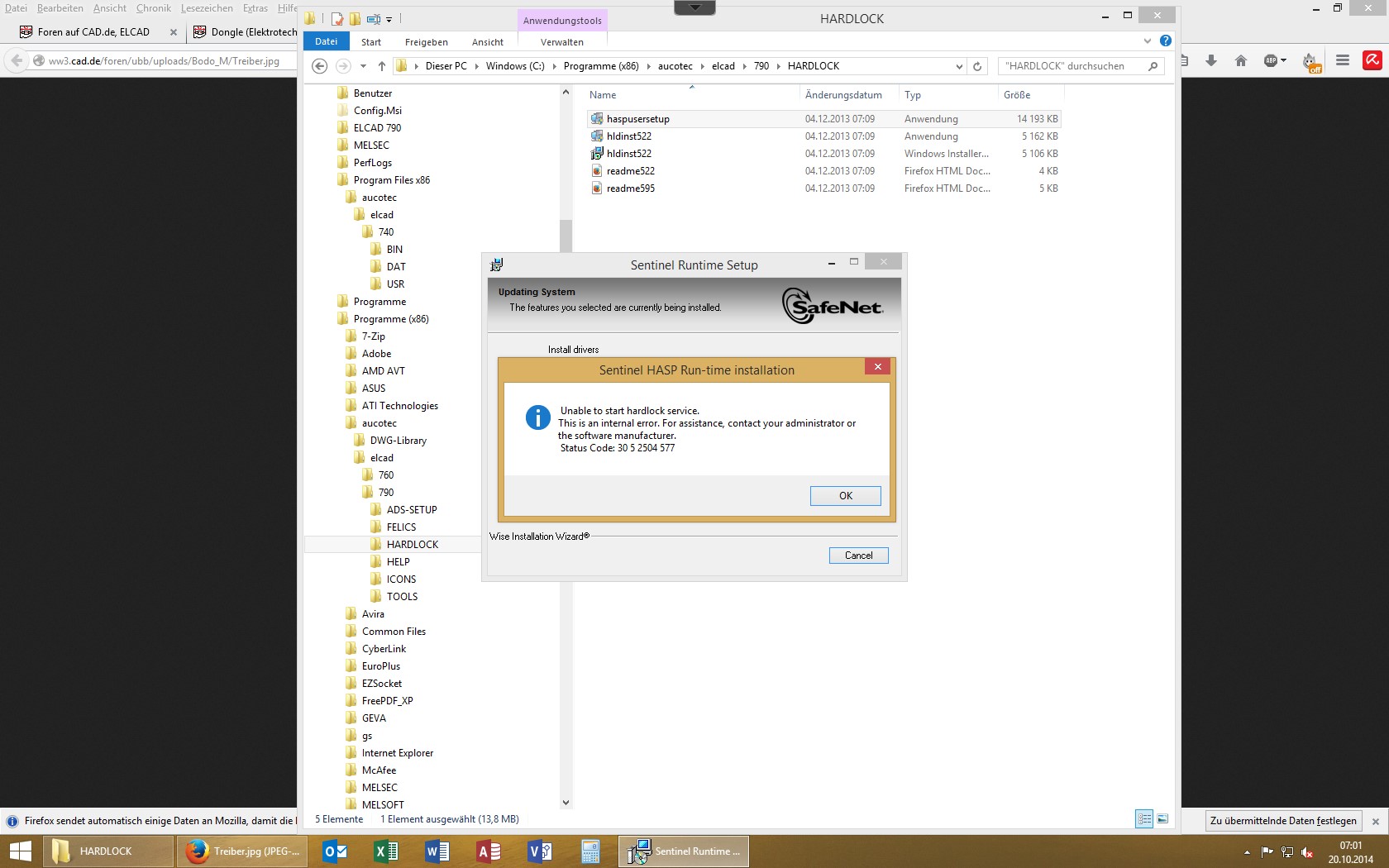Close the Foren auf CAD.de tab
Image resolution: width=1389 pixels, height=868 pixels.
[x=174, y=32]
